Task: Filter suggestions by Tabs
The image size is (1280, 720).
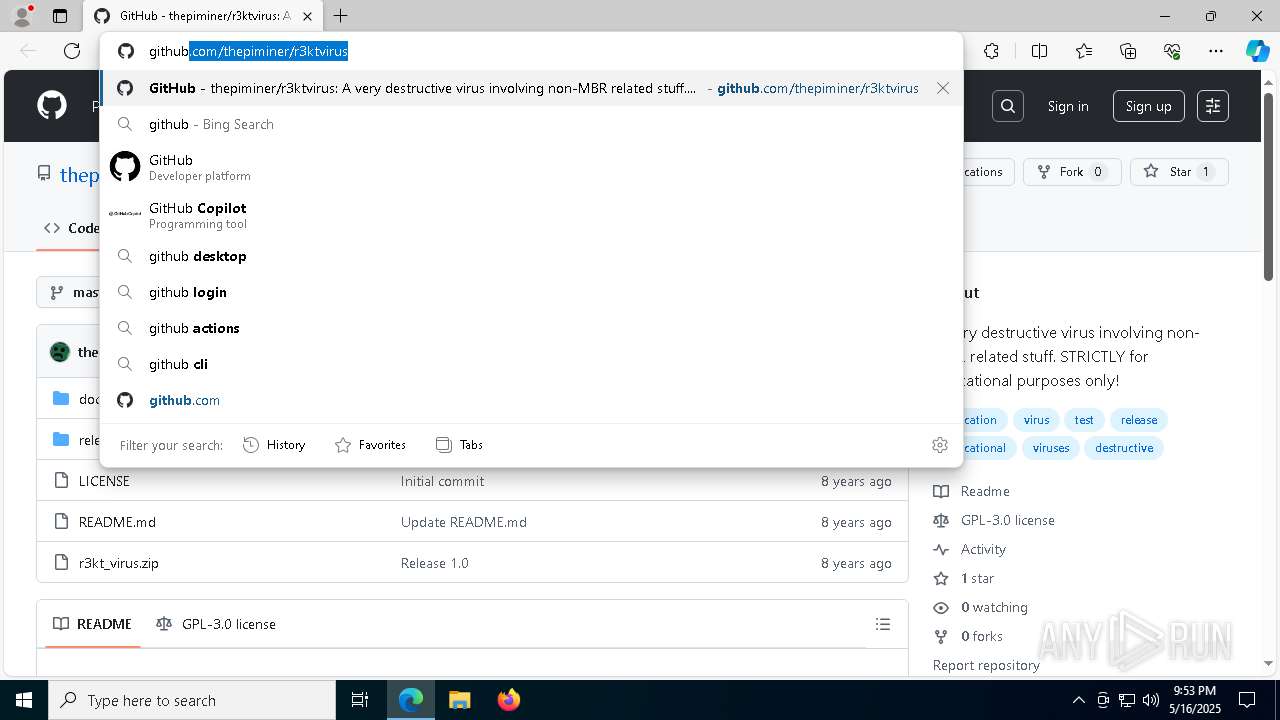Action: 460,445
